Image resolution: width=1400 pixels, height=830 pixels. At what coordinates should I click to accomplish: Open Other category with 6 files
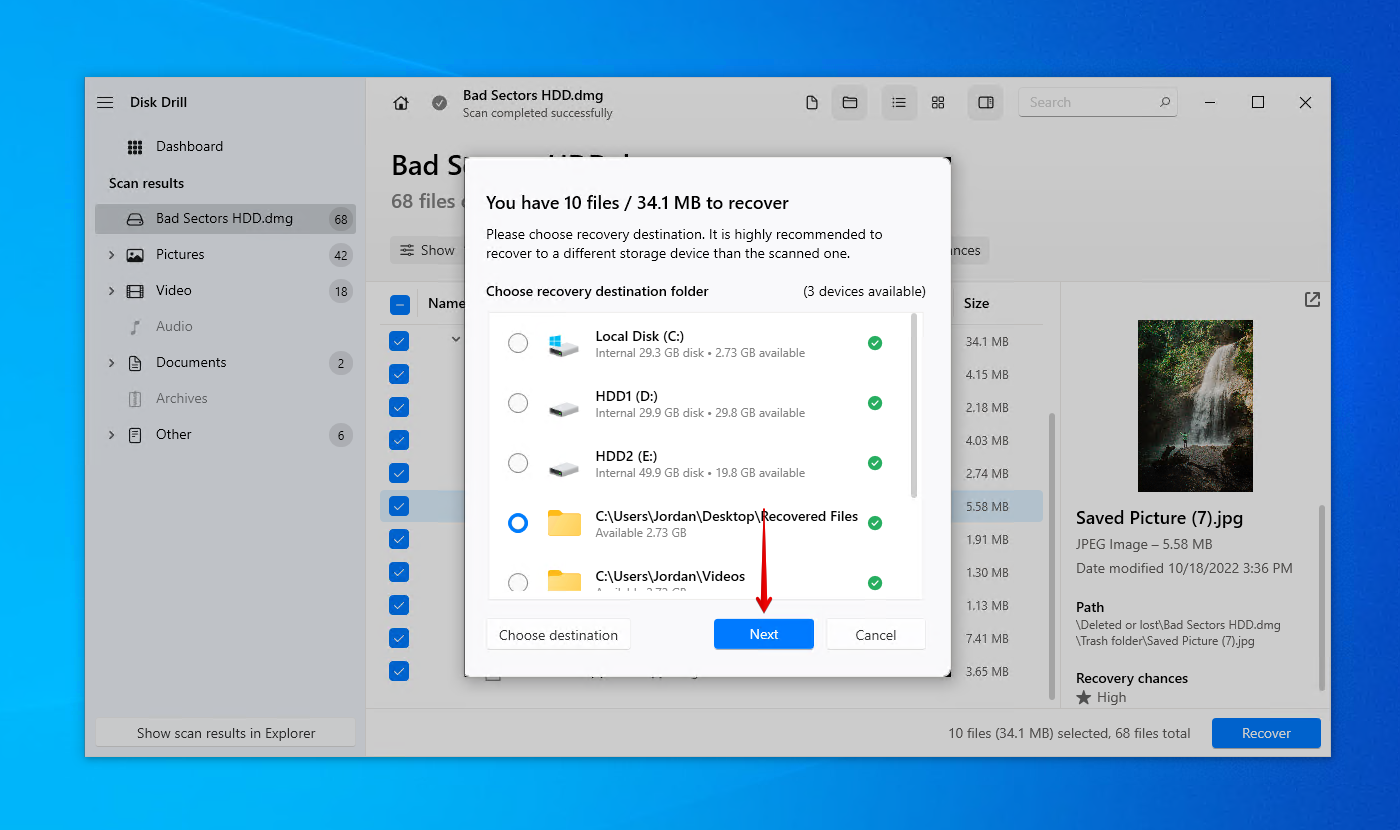point(225,435)
